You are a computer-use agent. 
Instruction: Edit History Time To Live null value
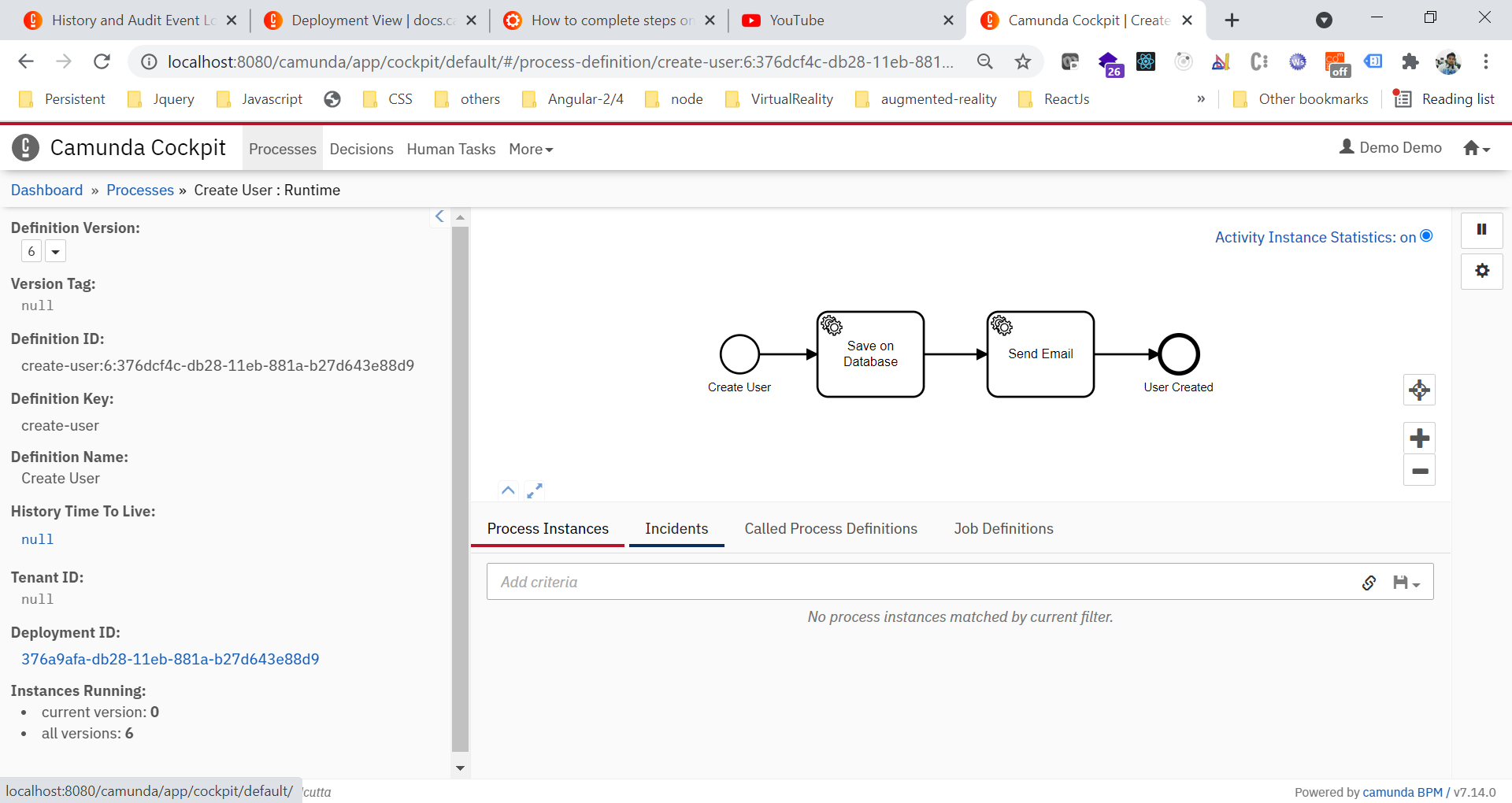click(38, 539)
